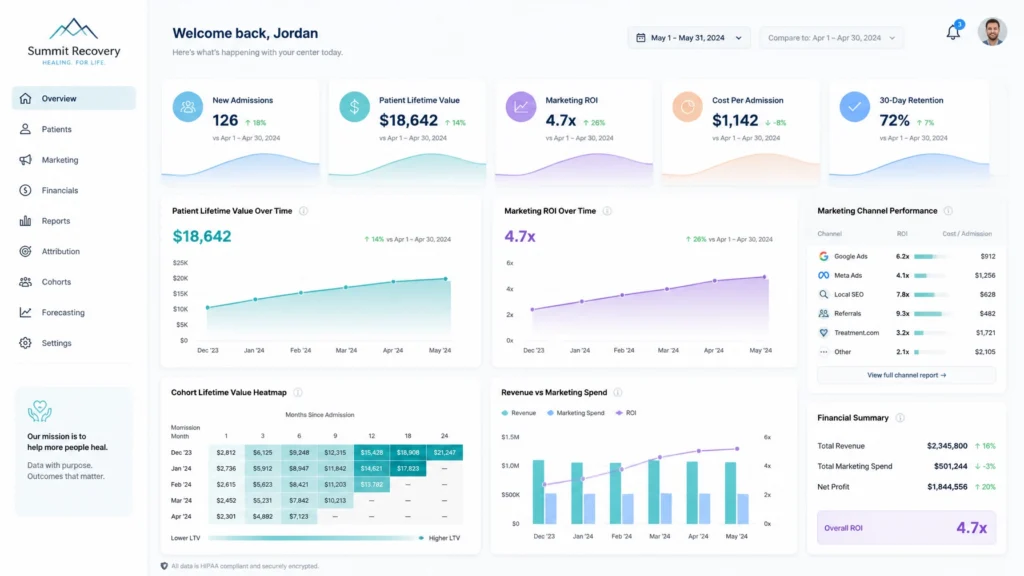Go to the Marketing section
The image size is (1024, 576).
pos(74,160)
